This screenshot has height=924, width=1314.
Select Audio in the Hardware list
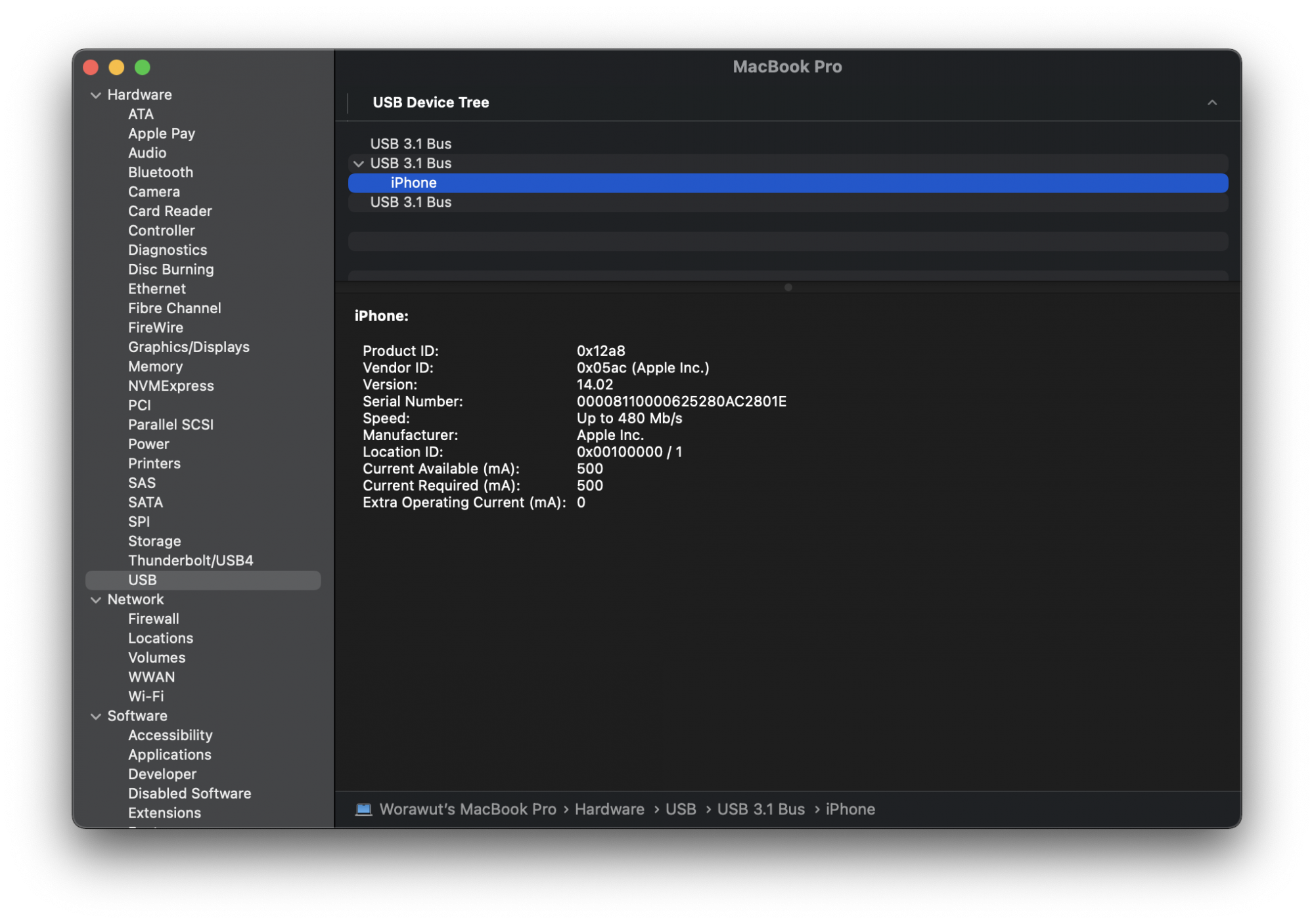(x=147, y=153)
